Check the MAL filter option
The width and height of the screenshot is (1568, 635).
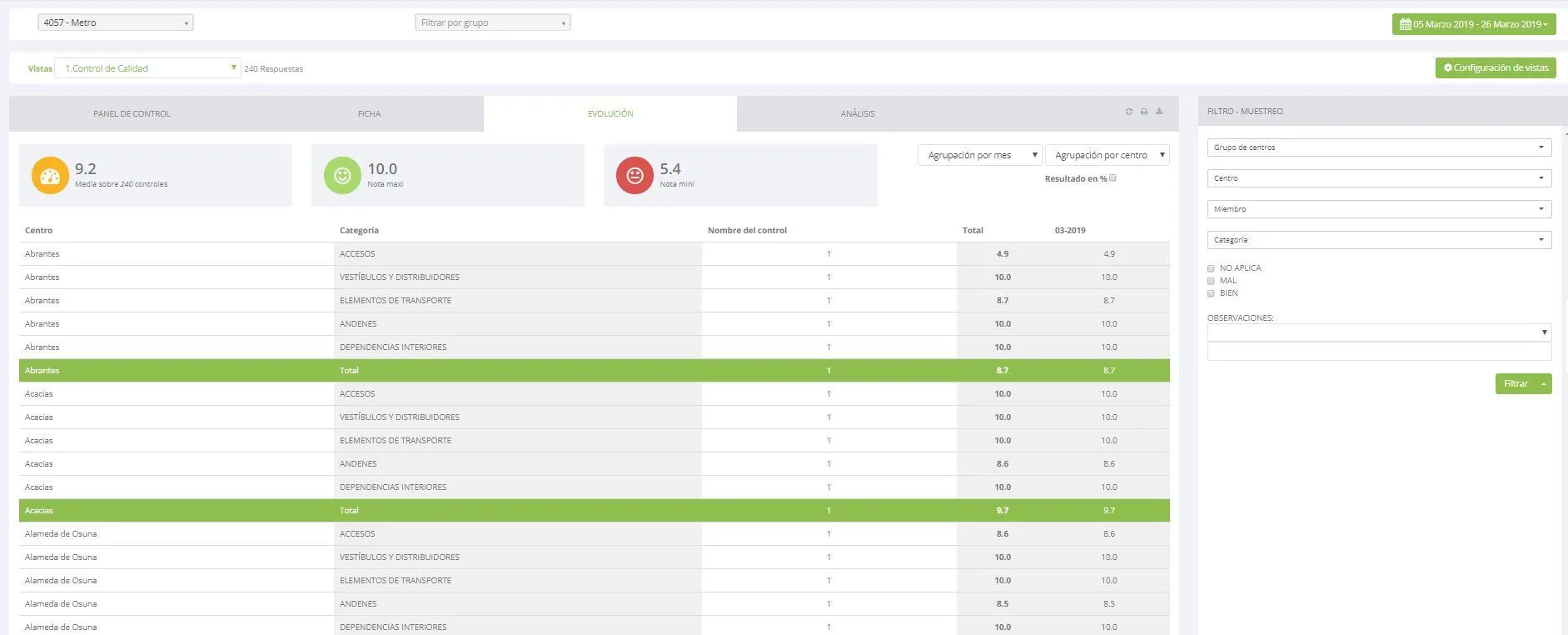point(1211,281)
